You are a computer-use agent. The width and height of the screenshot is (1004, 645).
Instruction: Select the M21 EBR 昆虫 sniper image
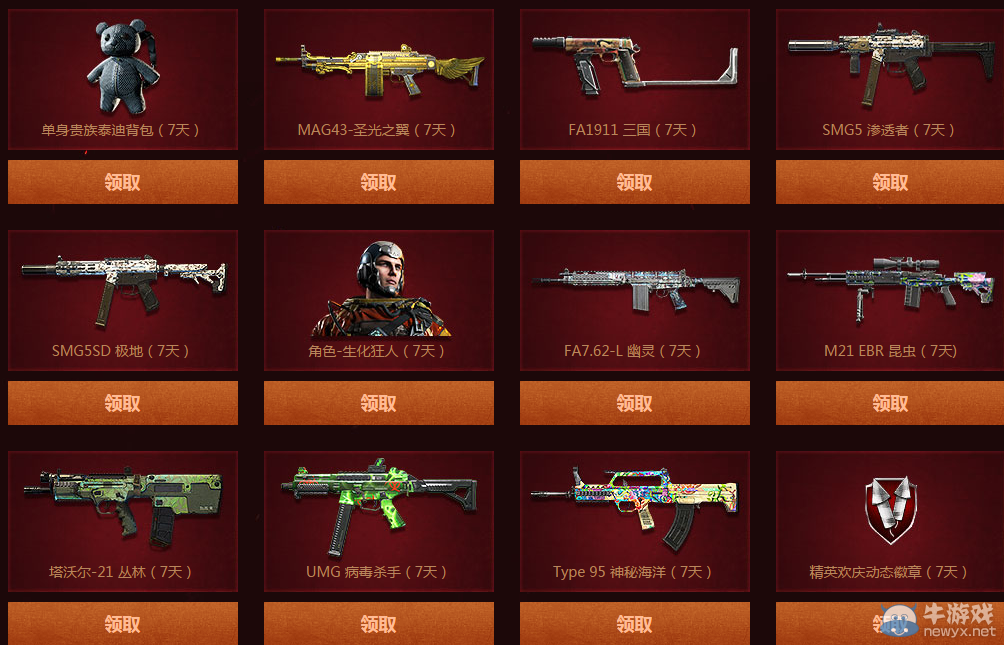click(891, 288)
